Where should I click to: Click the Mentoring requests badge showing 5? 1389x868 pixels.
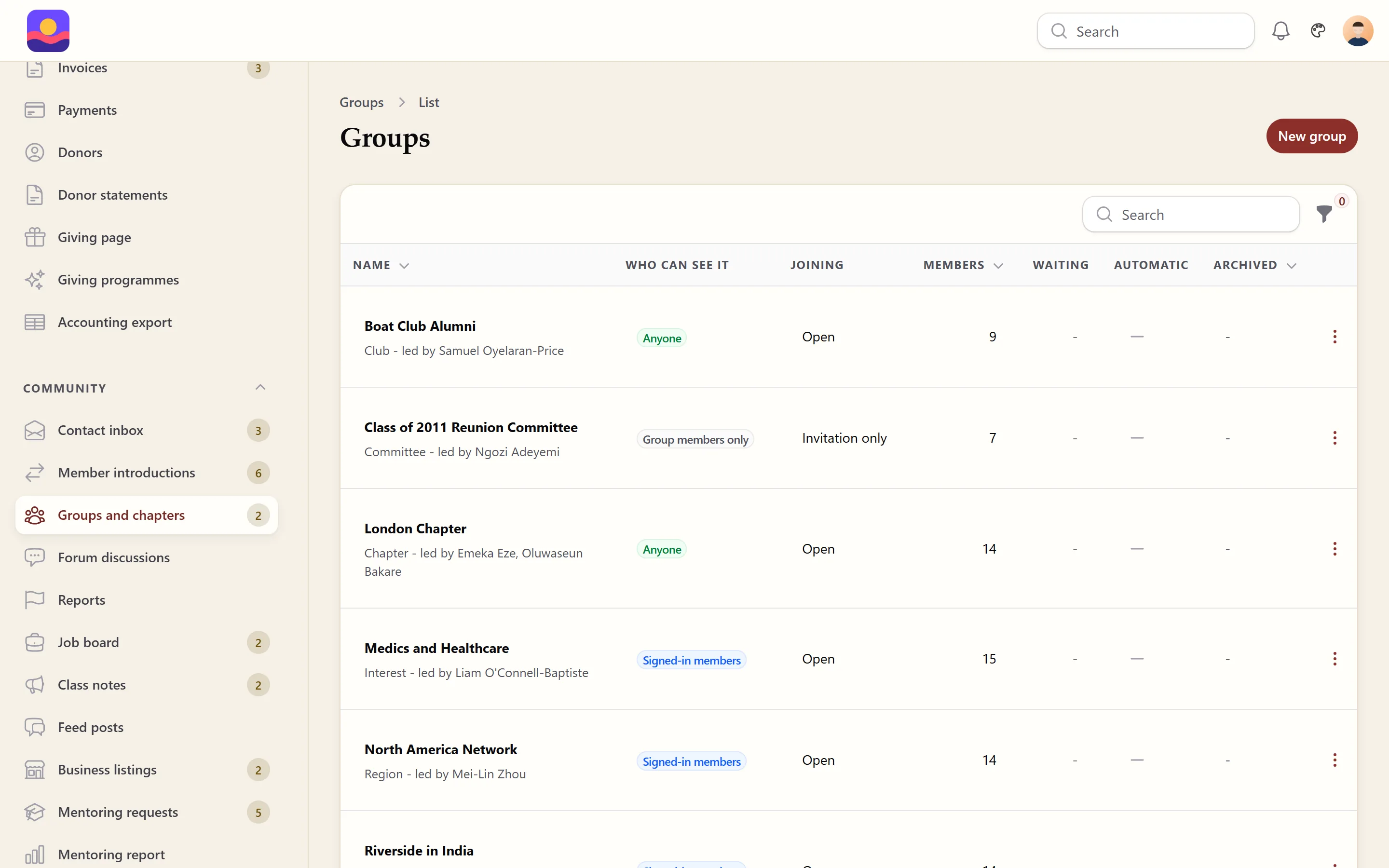click(x=259, y=813)
